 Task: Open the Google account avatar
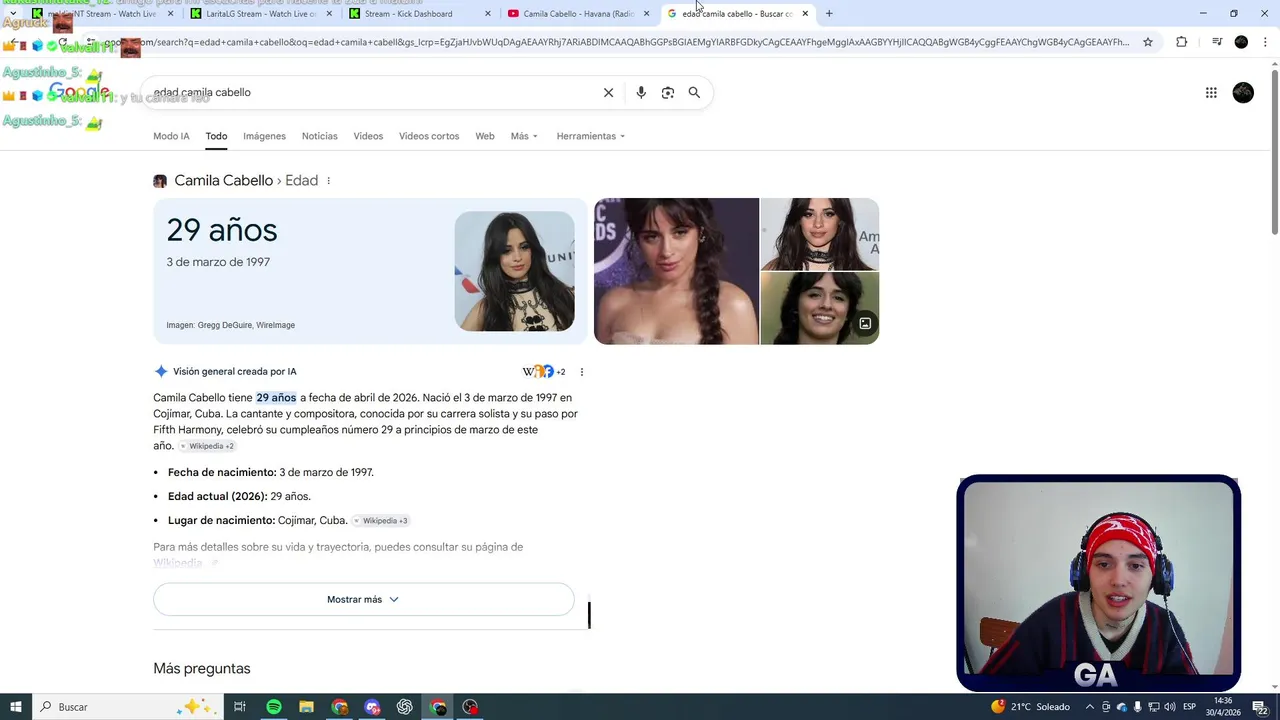[1243, 92]
